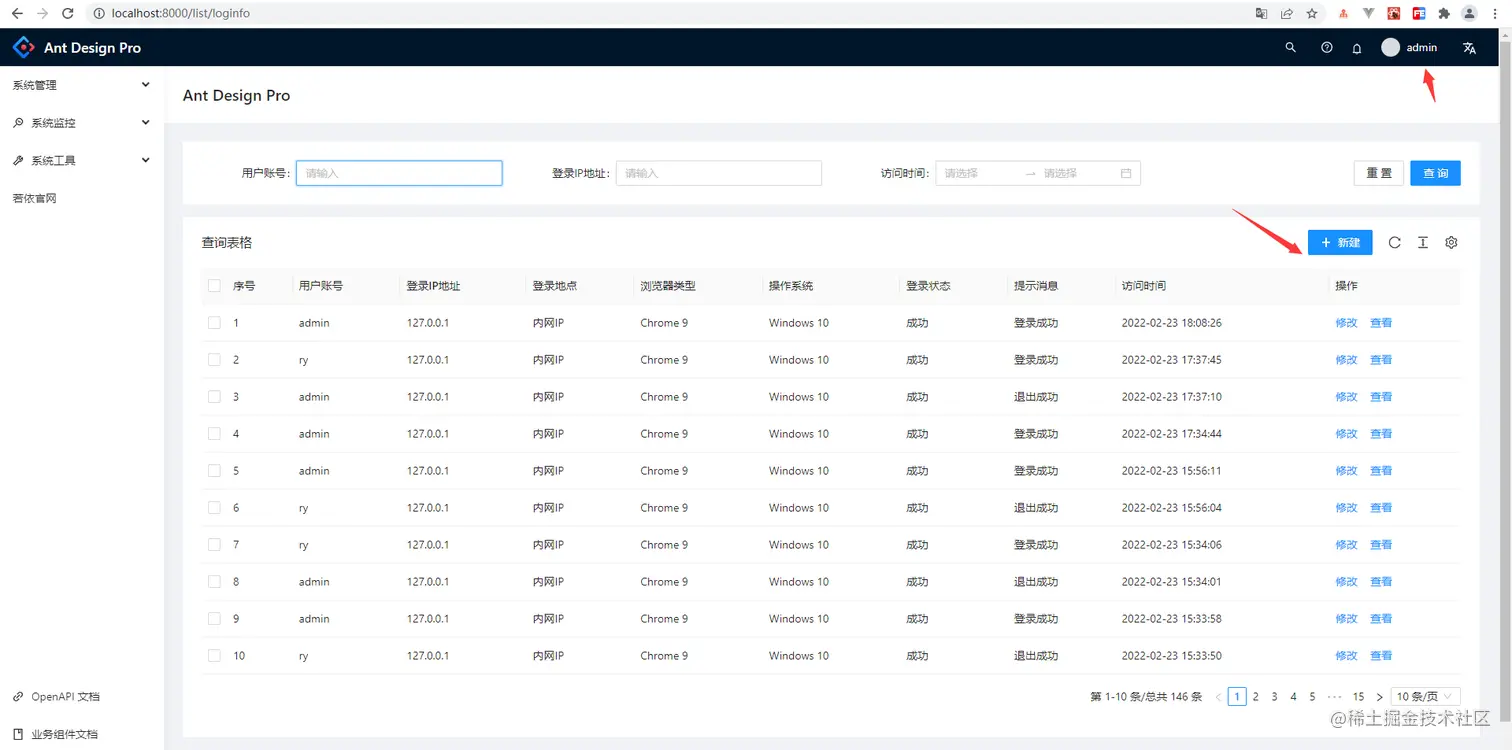
Task: Open the browser extensions puzzle icon
Action: pos(1444,13)
